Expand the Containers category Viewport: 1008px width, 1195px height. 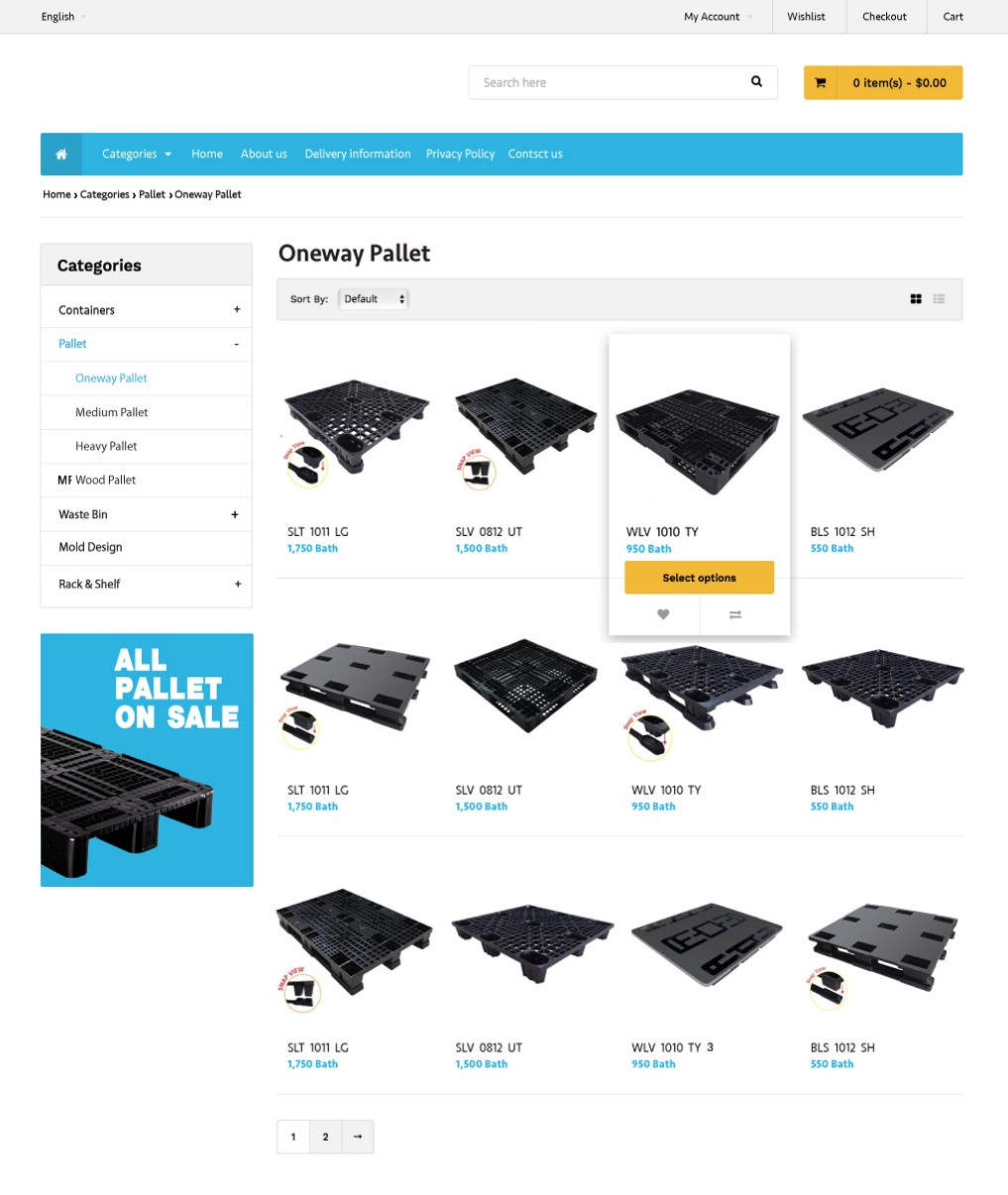[237, 310]
